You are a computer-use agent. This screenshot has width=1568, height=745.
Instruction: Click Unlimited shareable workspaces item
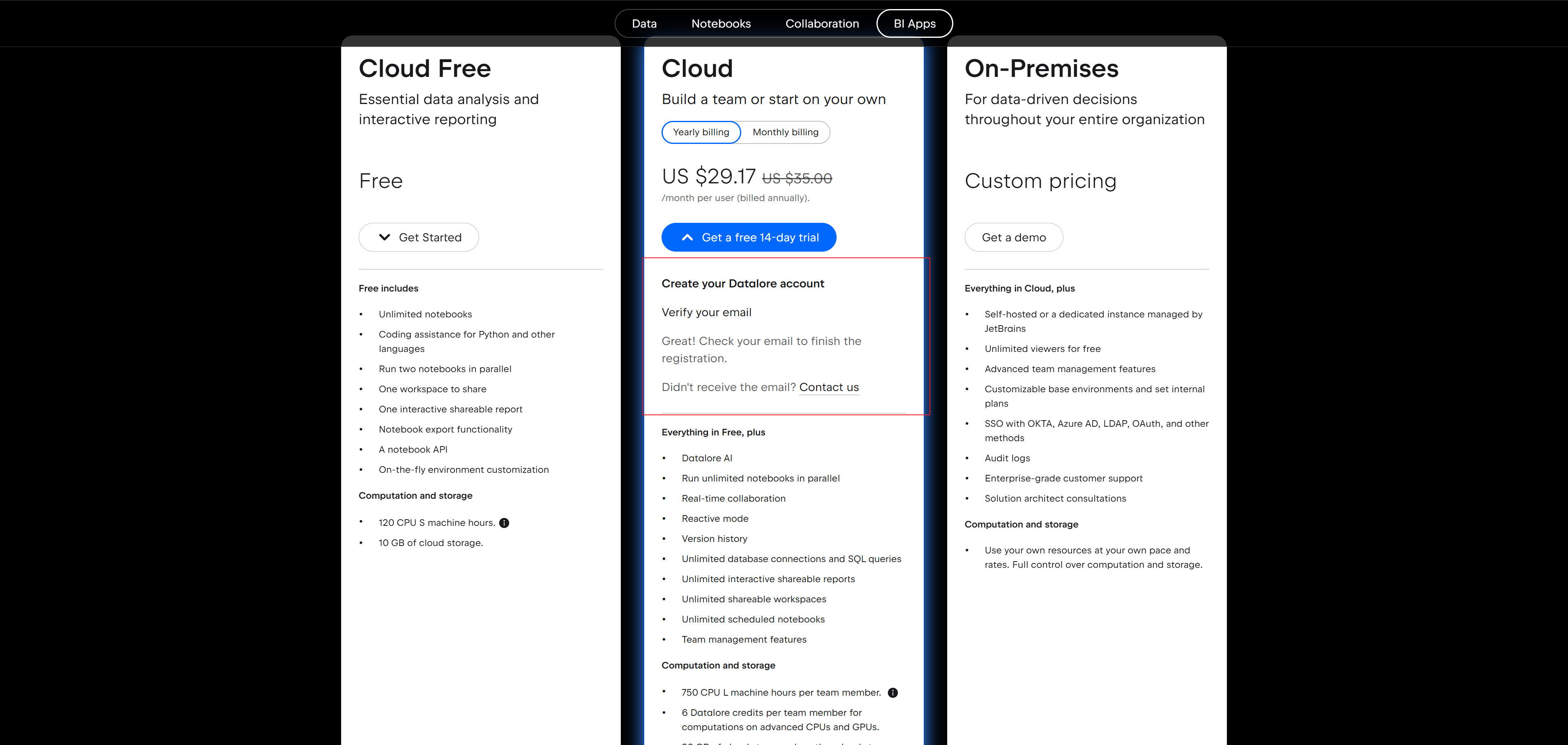(754, 599)
